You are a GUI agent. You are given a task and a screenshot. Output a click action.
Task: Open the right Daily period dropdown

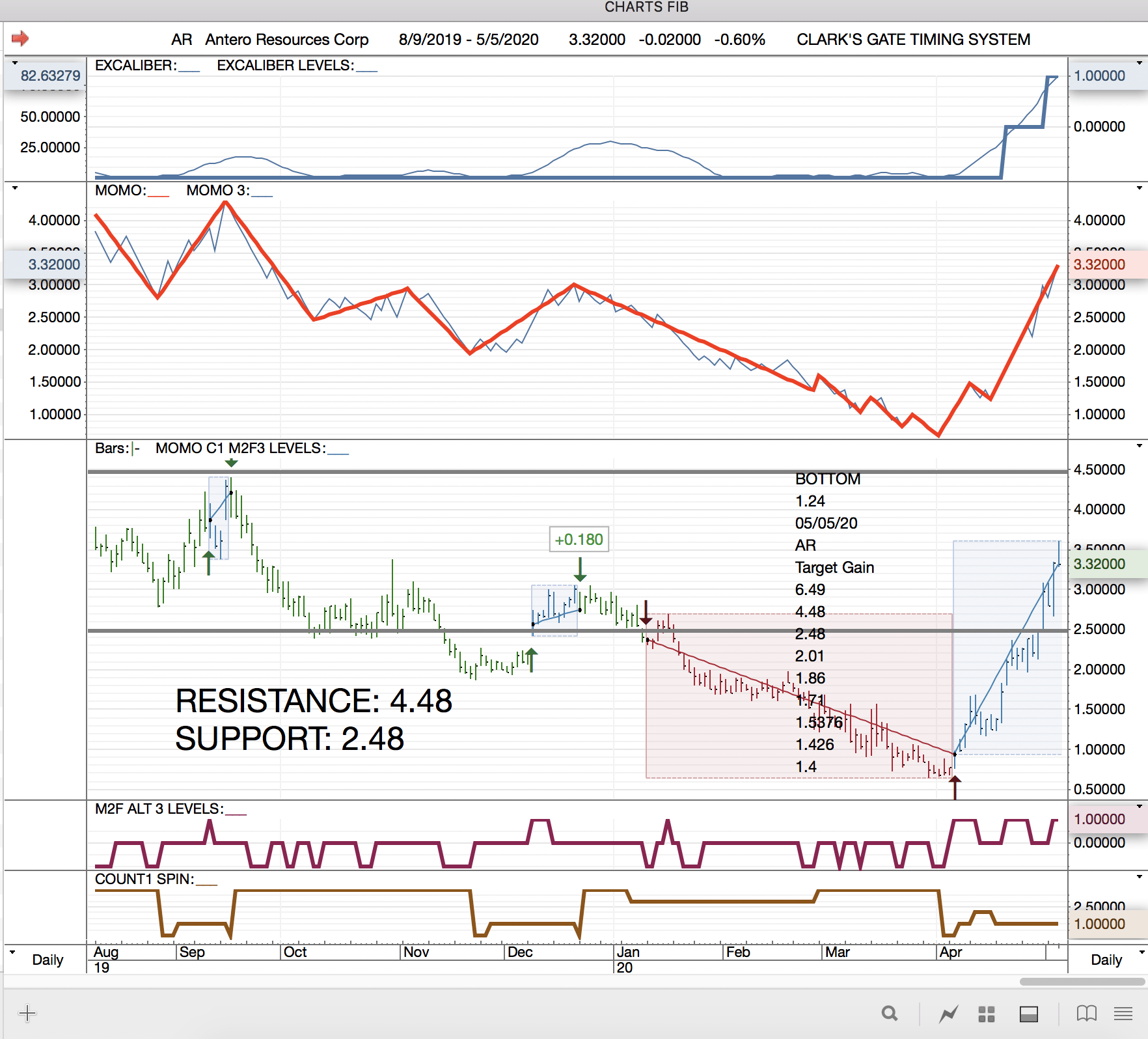(x=1139, y=952)
